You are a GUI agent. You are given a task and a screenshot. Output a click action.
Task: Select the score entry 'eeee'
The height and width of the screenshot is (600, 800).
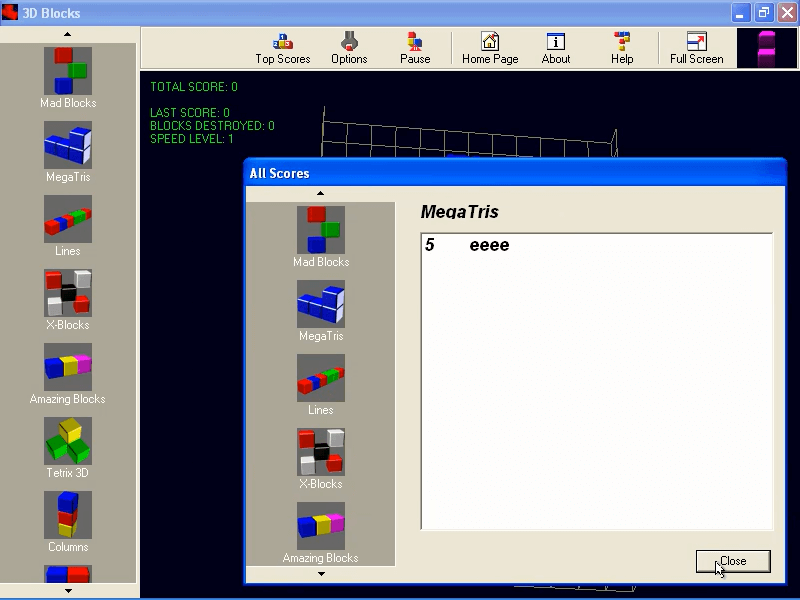coord(489,245)
